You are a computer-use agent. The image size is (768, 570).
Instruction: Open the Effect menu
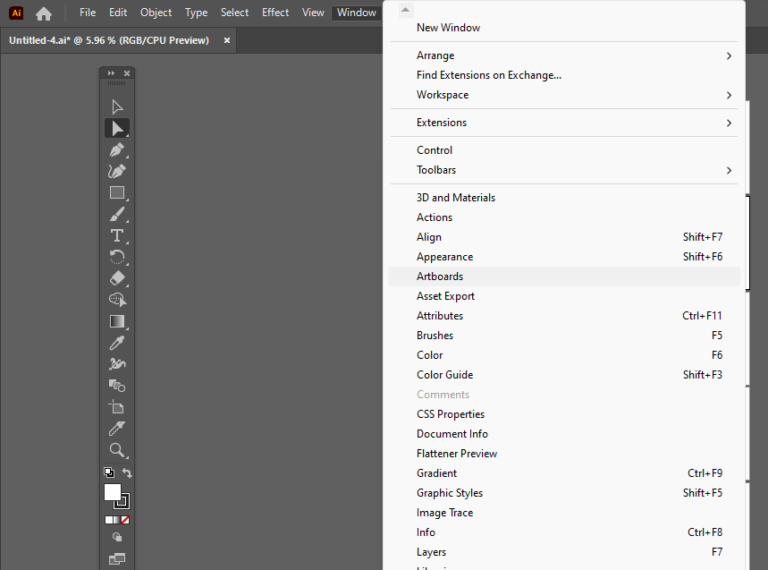275,13
